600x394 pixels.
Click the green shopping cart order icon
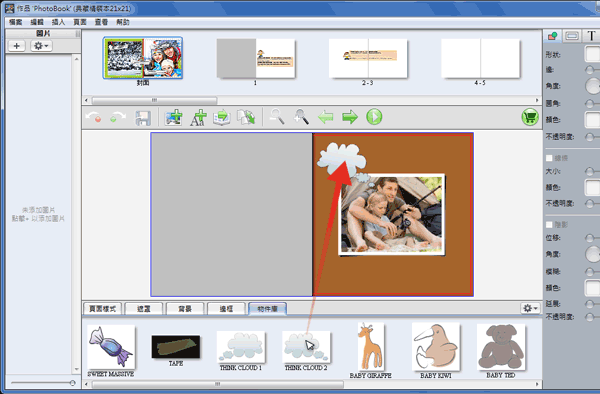click(530, 117)
